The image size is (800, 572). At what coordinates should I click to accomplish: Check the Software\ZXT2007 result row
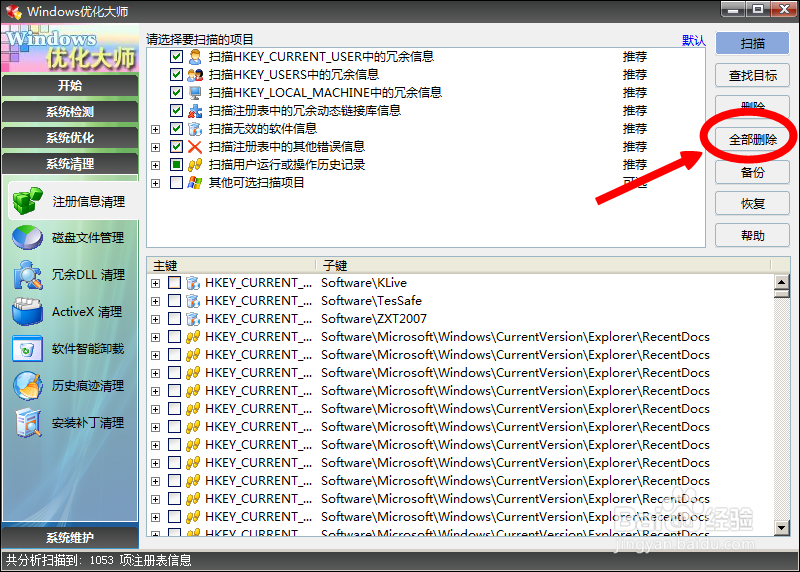coord(174,319)
